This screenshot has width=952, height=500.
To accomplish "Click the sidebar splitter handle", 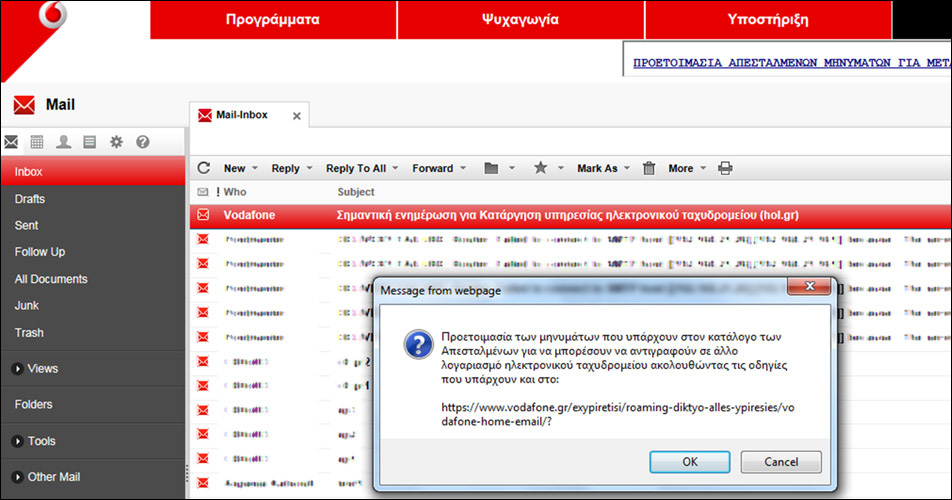I will tap(187, 473).
